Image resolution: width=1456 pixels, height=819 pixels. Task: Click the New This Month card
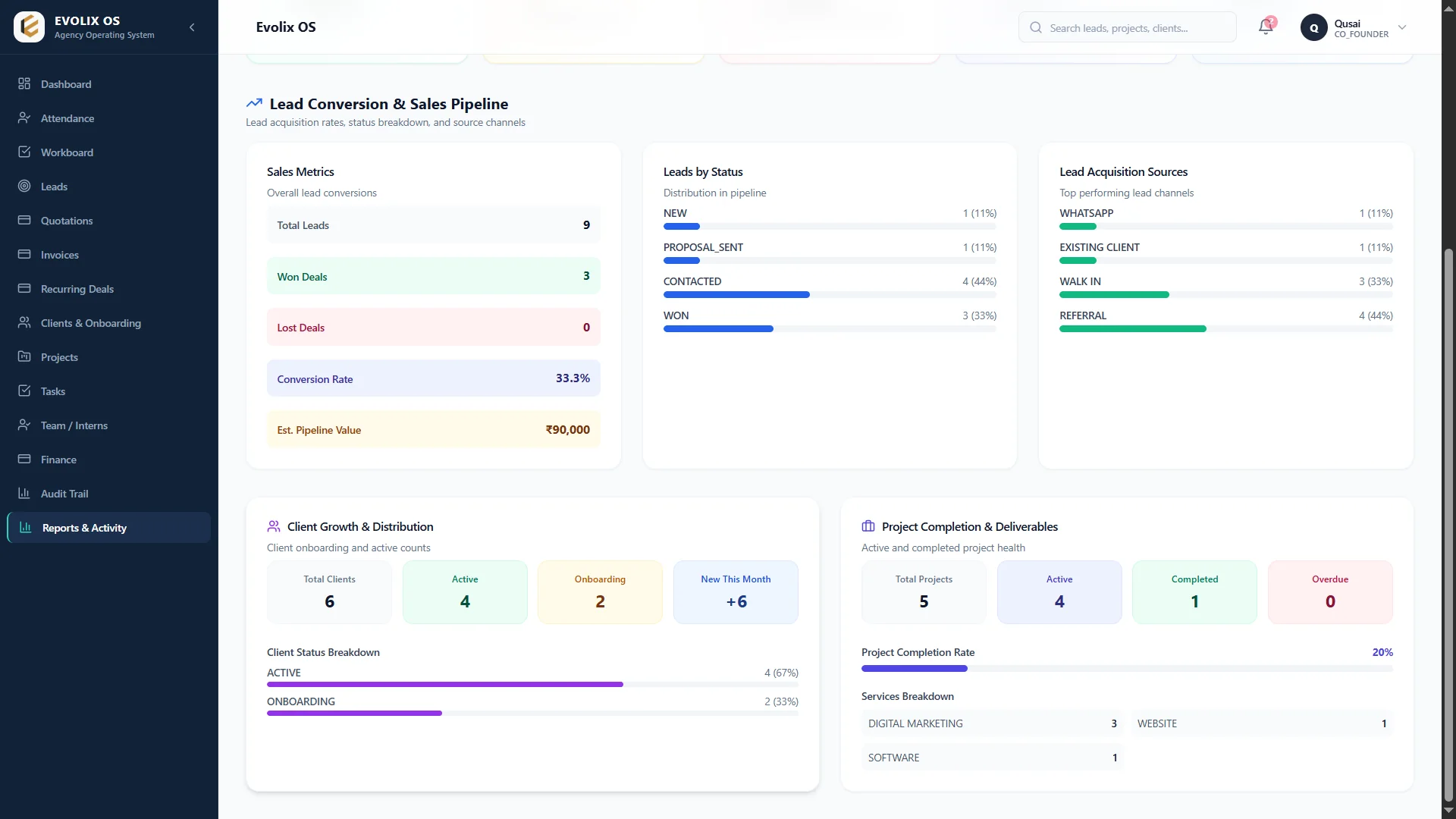click(x=736, y=592)
